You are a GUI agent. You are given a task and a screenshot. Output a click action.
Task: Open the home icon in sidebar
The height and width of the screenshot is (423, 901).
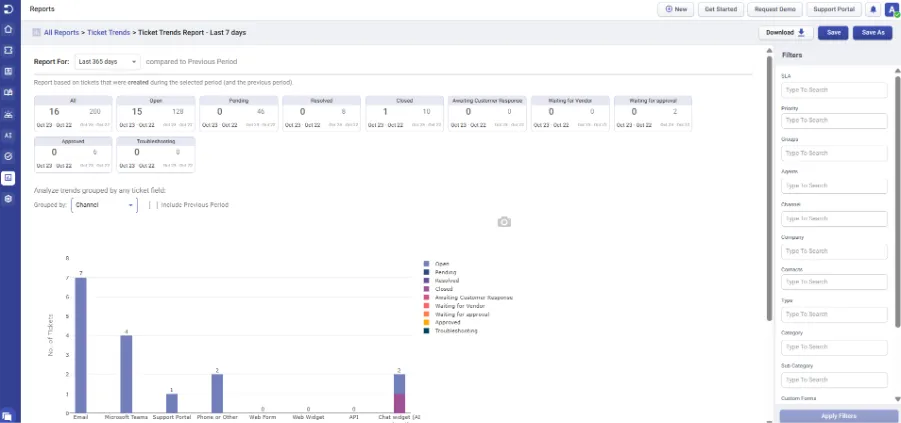tap(9, 29)
